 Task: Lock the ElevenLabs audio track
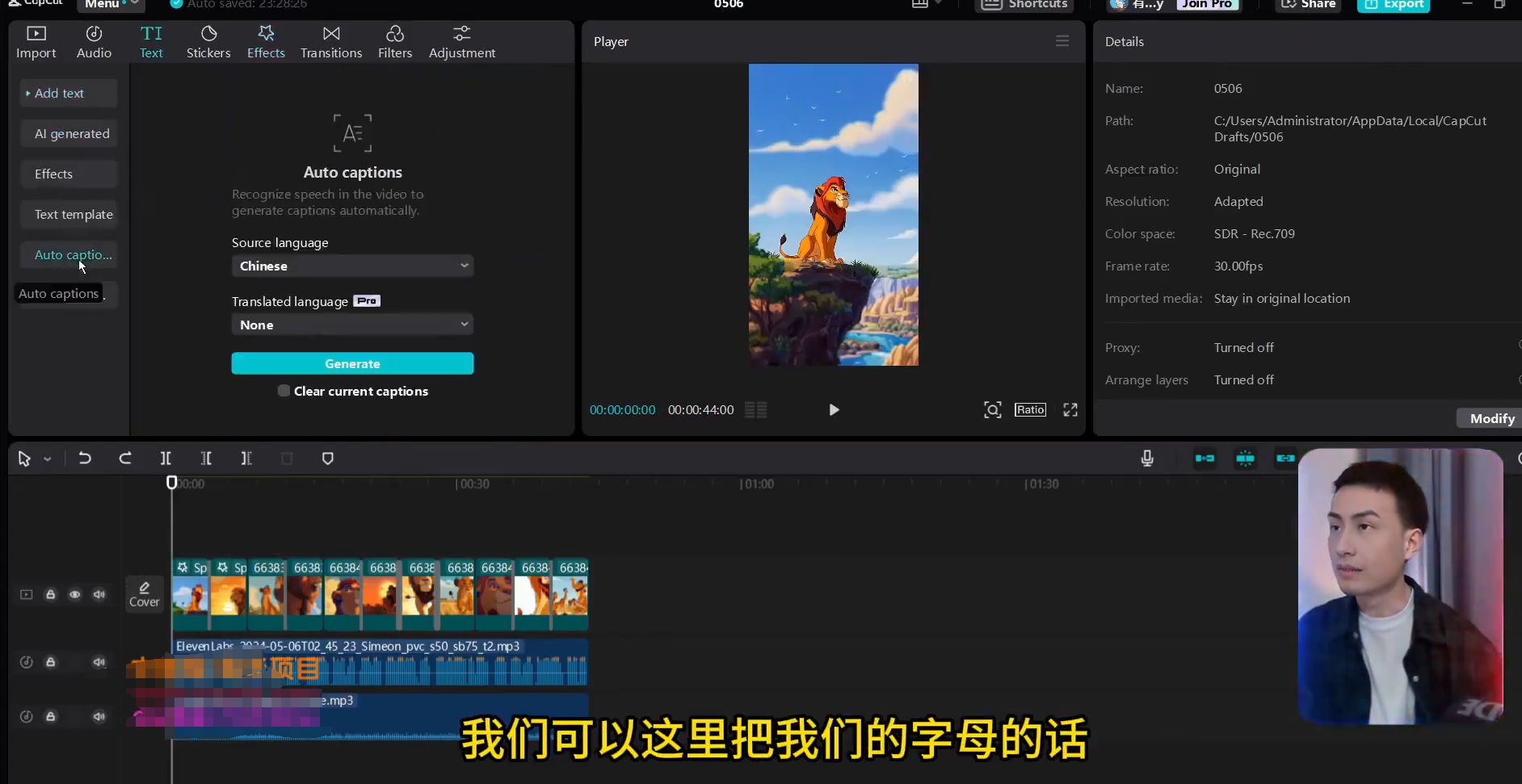(50, 662)
